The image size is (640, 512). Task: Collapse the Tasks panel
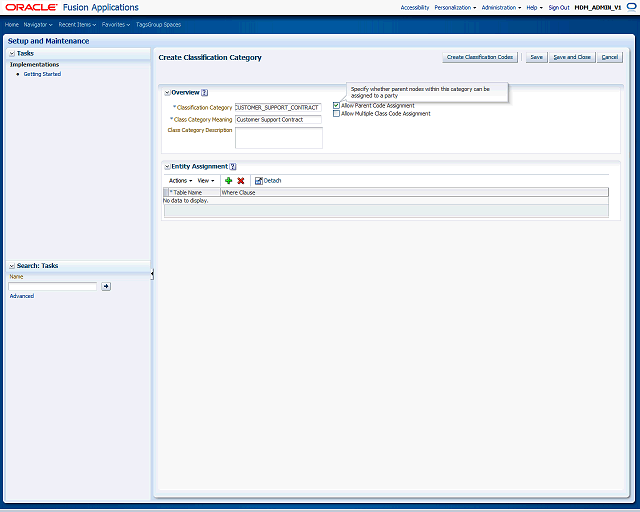point(12,53)
